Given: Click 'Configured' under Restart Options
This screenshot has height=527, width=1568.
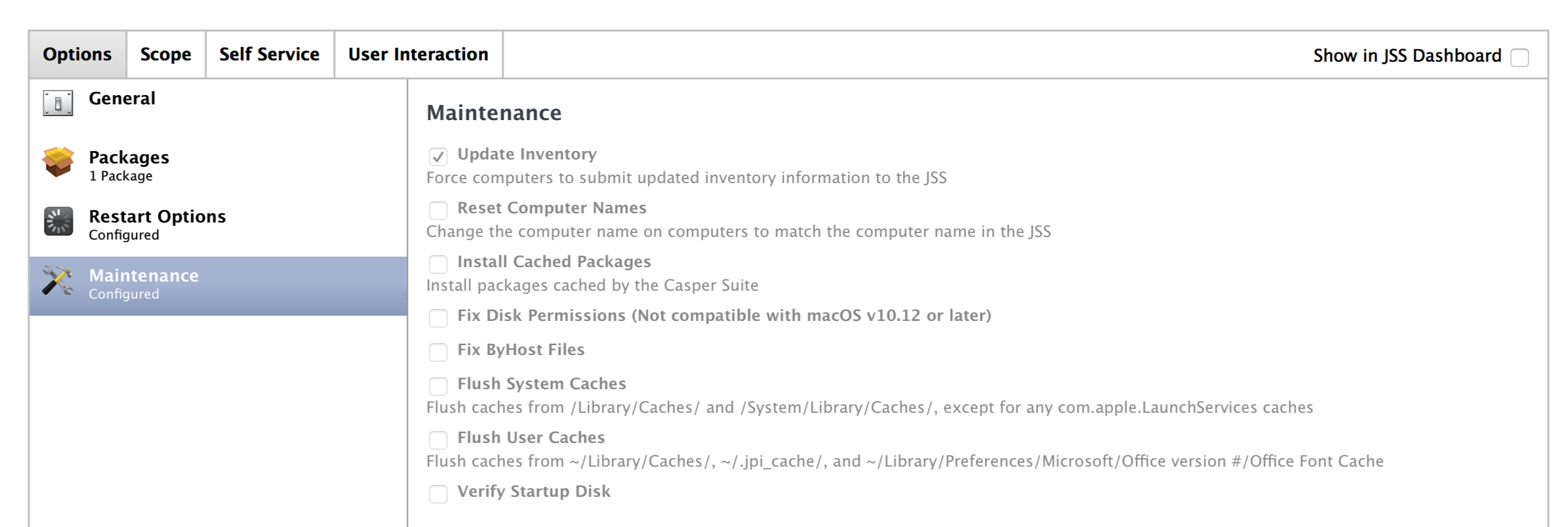Looking at the screenshot, I should (124, 235).
